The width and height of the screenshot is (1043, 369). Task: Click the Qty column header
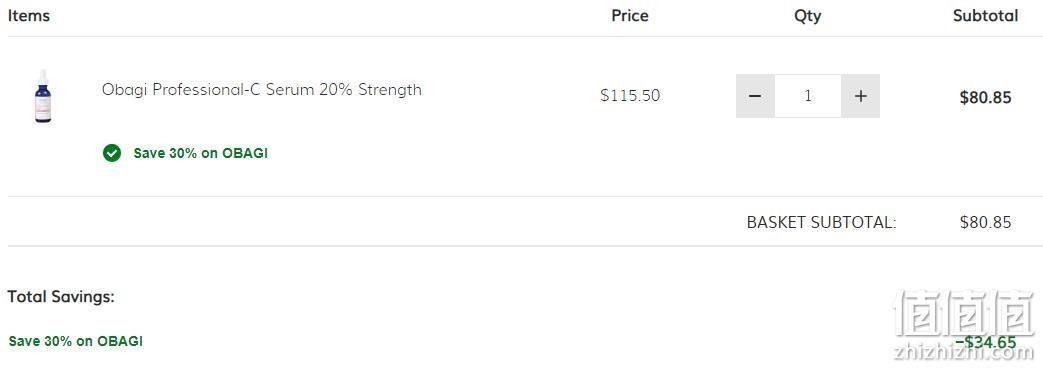[x=808, y=16]
